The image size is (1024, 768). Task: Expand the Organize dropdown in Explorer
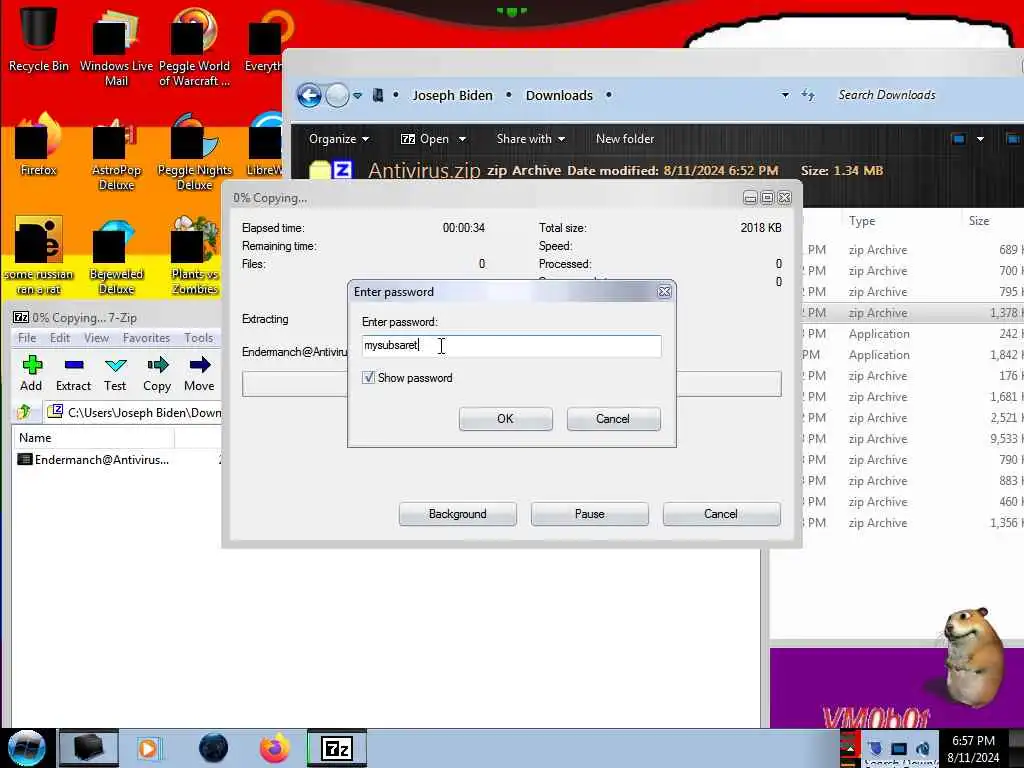point(339,138)
